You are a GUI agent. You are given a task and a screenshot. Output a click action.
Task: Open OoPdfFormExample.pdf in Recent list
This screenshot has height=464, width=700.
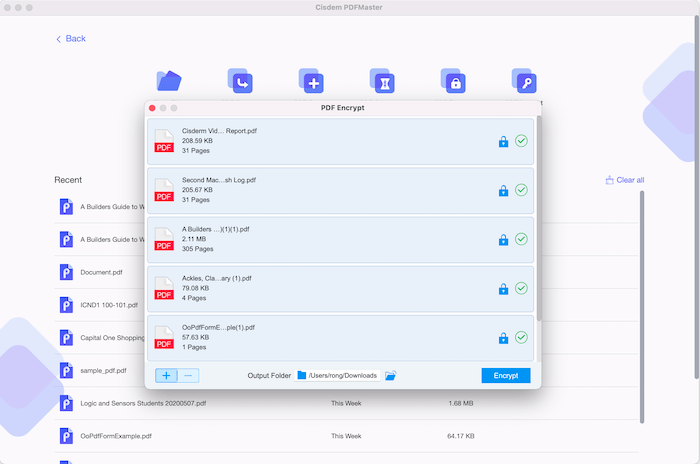(x=116, y=436)
